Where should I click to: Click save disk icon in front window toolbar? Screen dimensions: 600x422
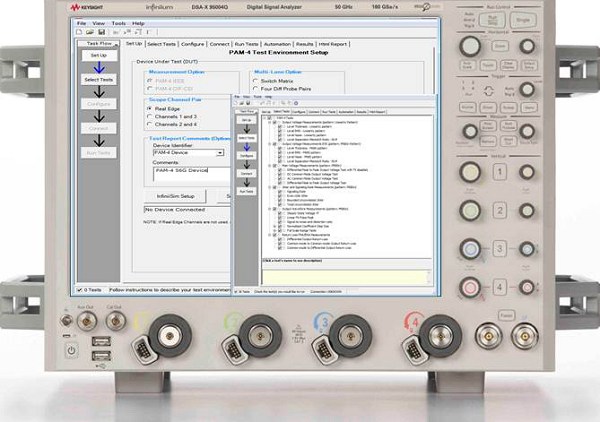tap(248, 103)
